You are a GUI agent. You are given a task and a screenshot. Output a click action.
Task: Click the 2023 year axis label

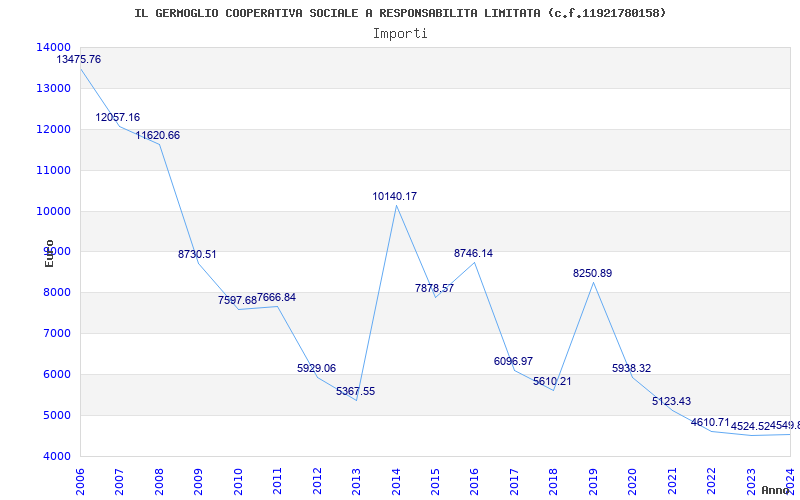(752, 480)
